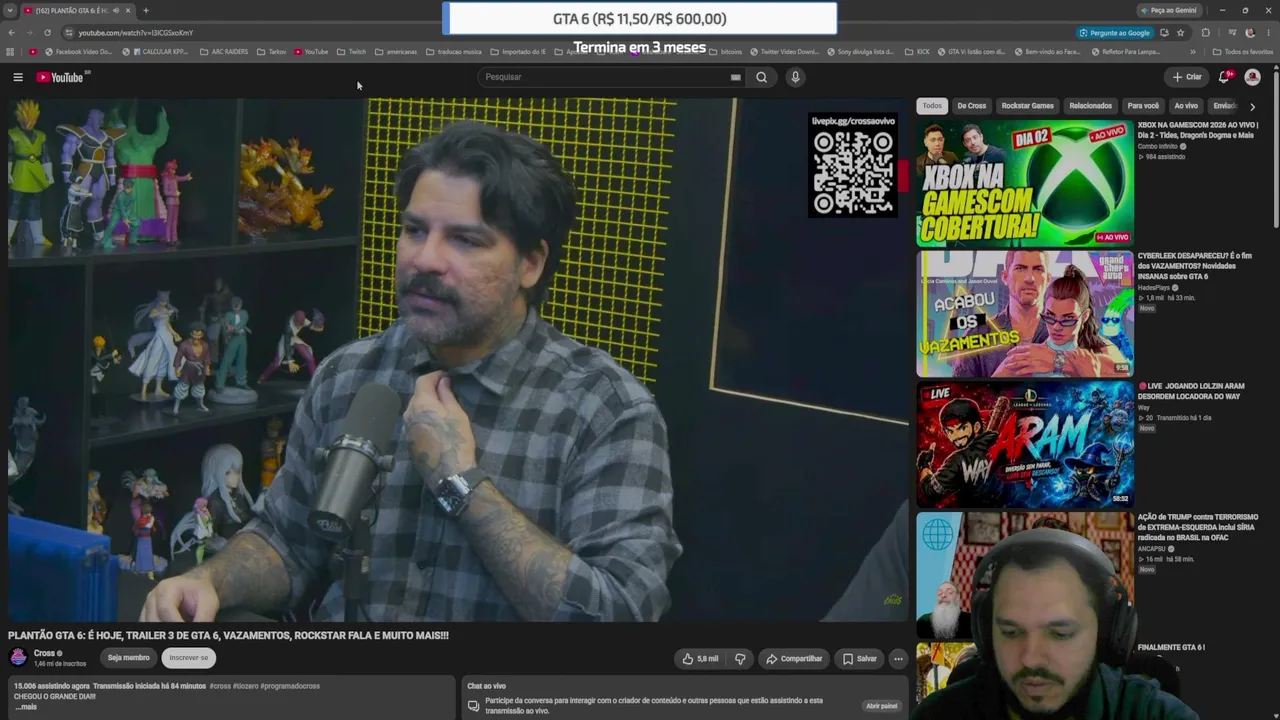Open the YouTube guide hamburger menu
Screen dimensions: 1280x720
coord(18,77)
